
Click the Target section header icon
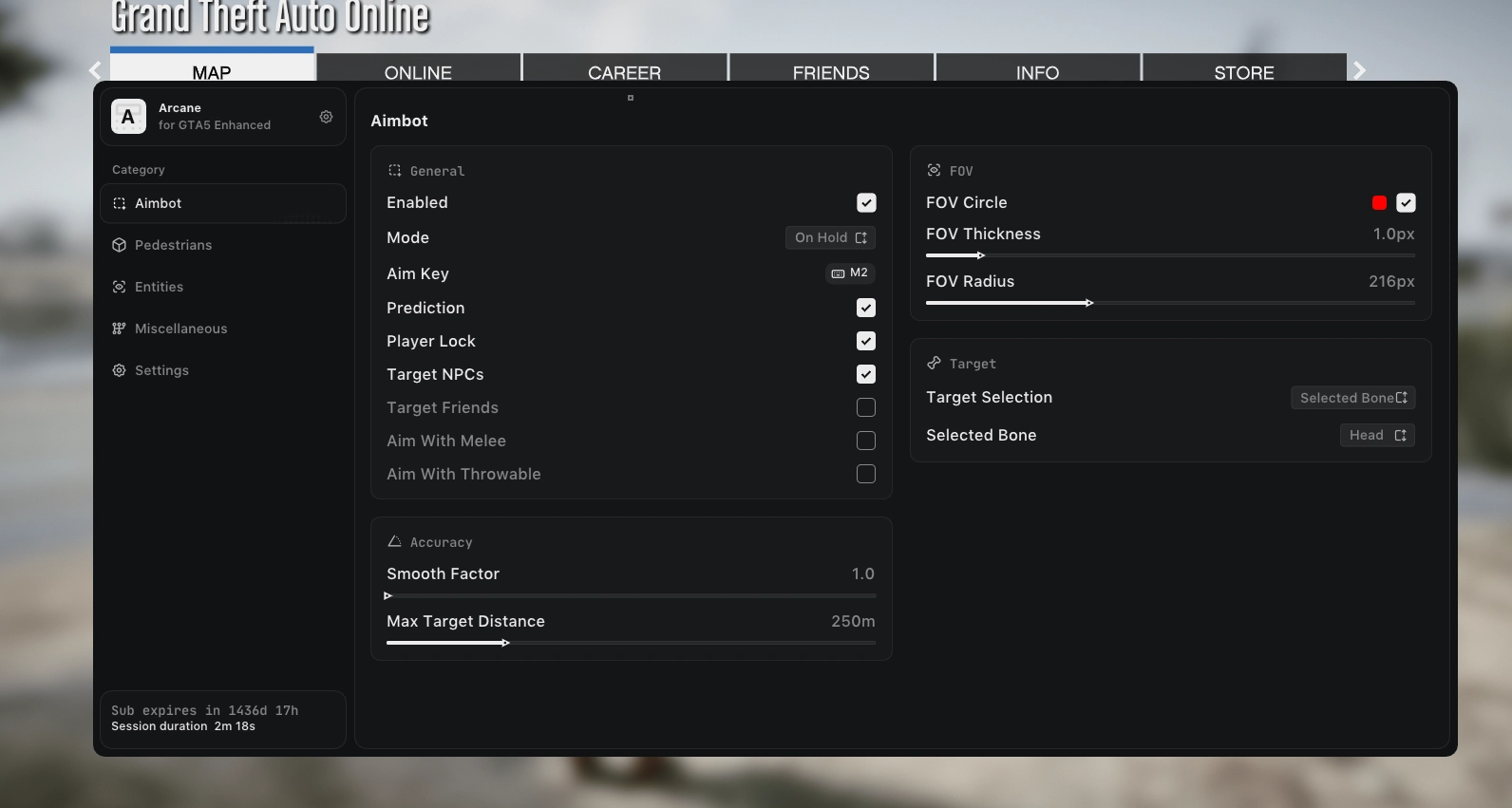pyautogui.click(x=934, y=363)
